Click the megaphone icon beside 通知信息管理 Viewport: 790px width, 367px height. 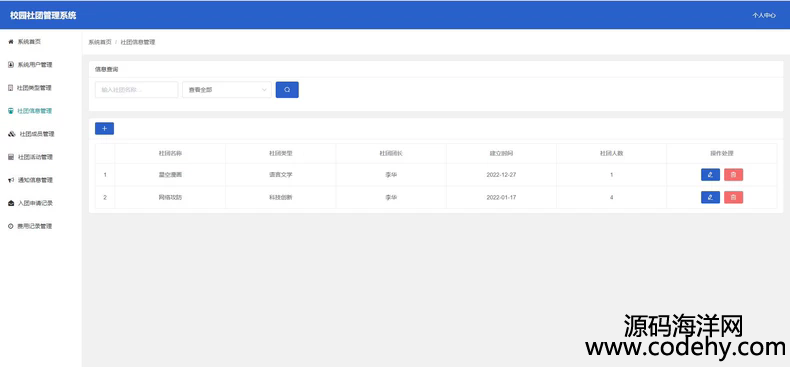coord(11,180)
